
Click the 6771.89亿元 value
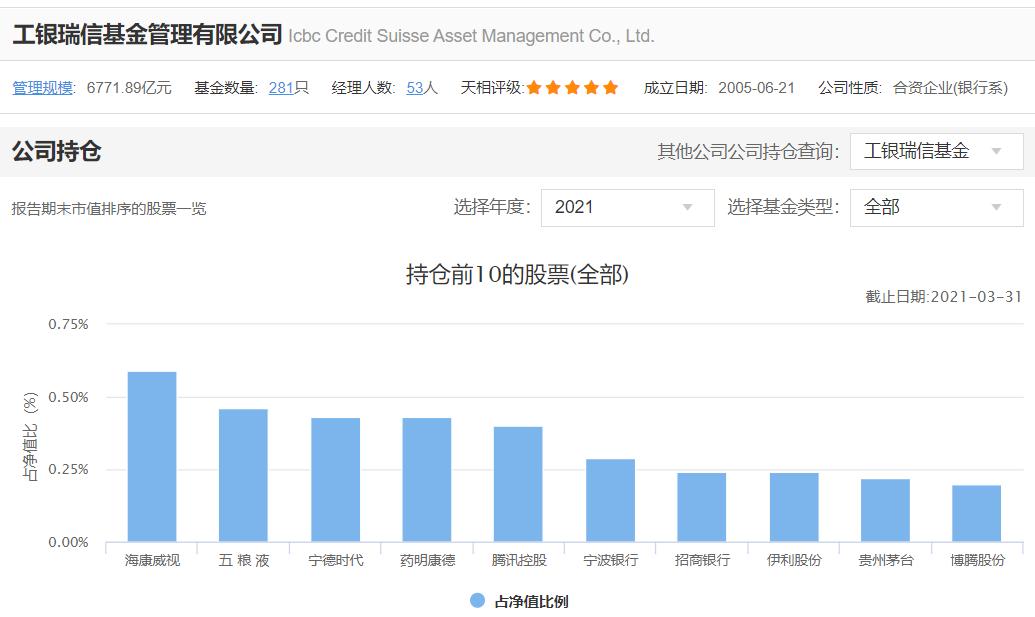pyautogui.click(x=129, y=88)
